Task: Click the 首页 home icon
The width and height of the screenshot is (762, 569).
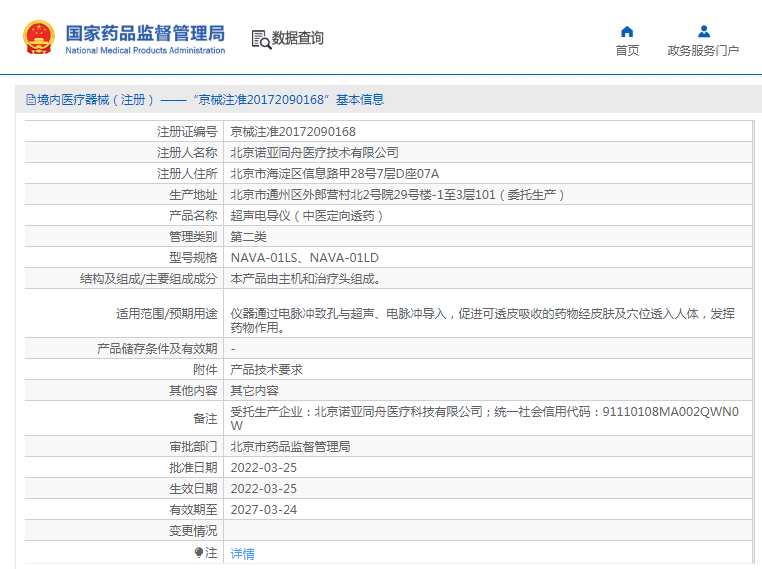Action: [627, 32]
